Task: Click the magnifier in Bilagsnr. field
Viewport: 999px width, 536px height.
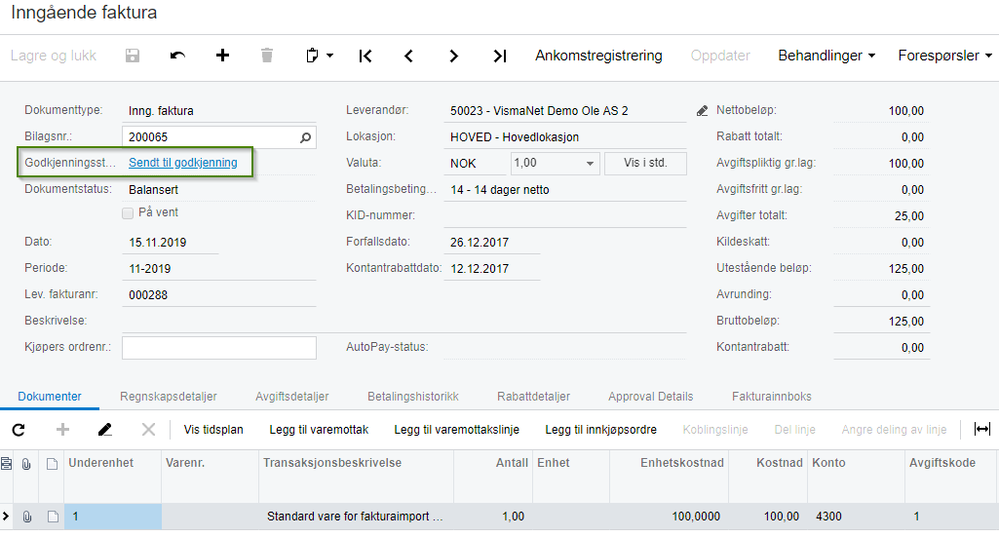Action: (306, 137)
